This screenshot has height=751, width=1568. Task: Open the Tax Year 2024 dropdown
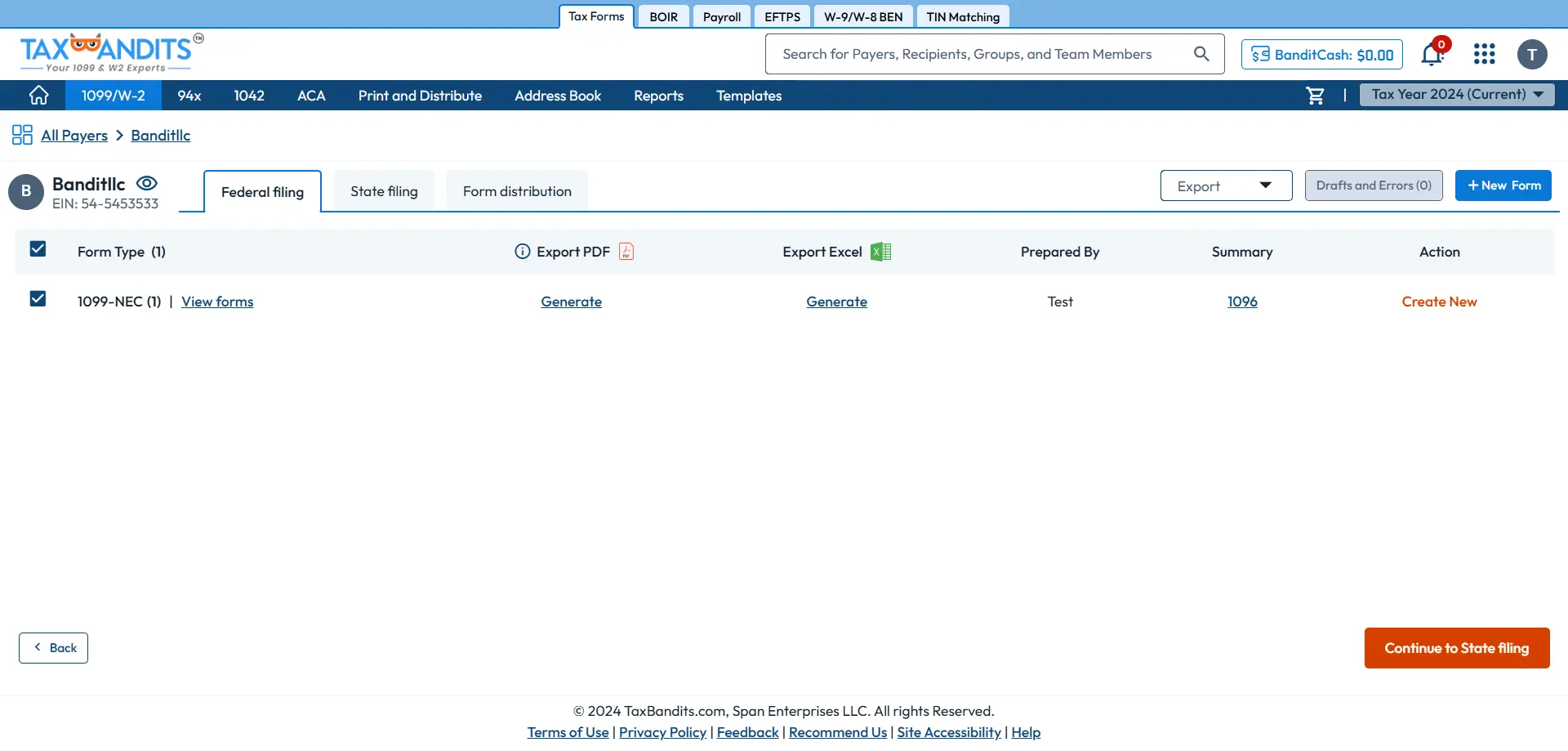click(1457, 95)
